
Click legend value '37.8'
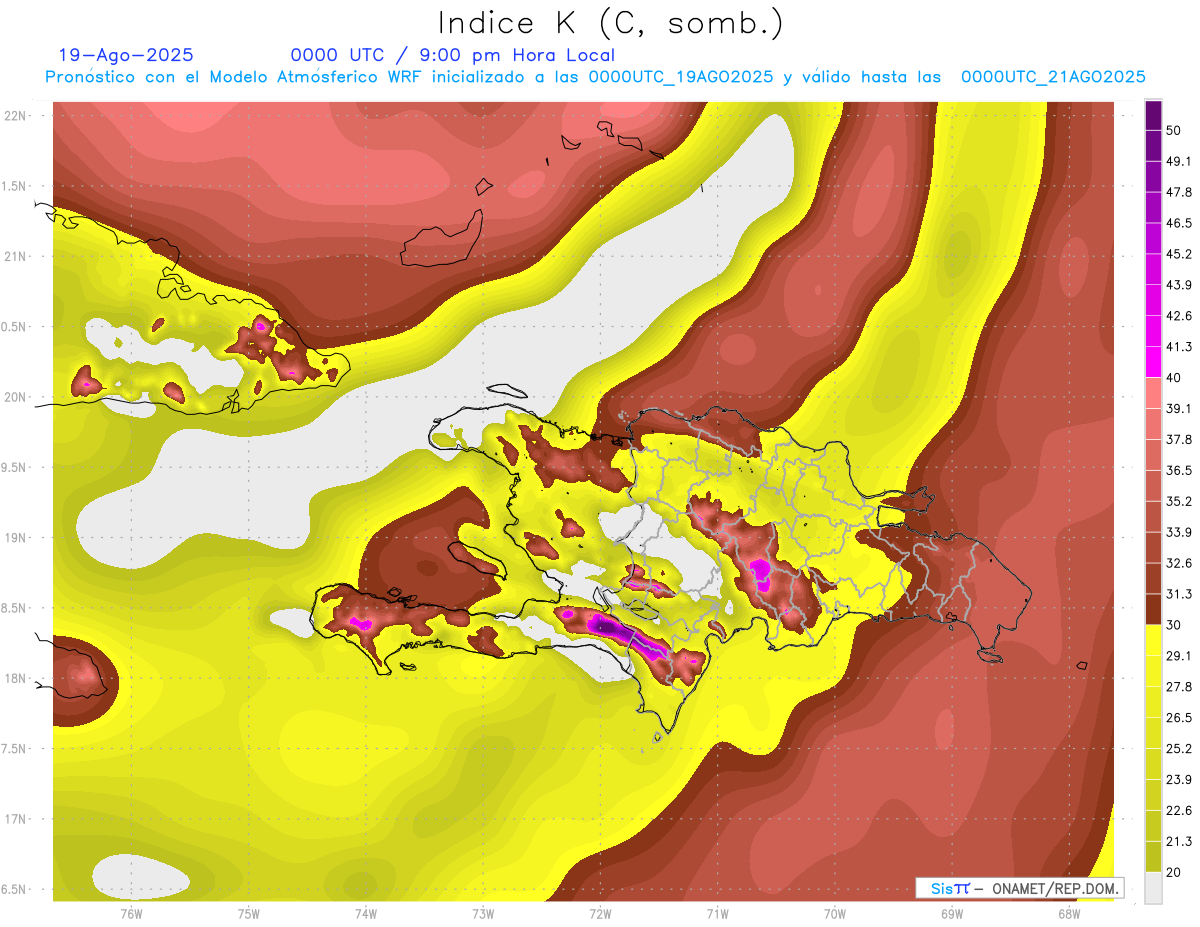[1179, 439]
